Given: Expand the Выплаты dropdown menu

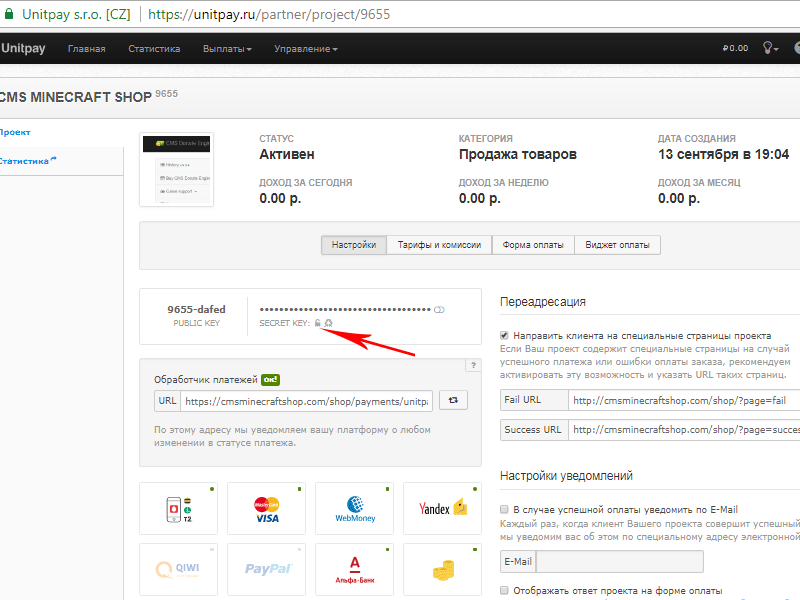Looking at the screenshot, I should (x=227, y=48).
